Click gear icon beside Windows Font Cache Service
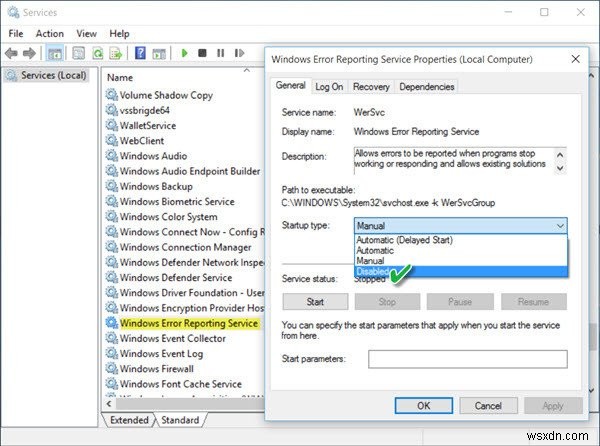This screenshot has height=446, width=600. coord(111,384)
